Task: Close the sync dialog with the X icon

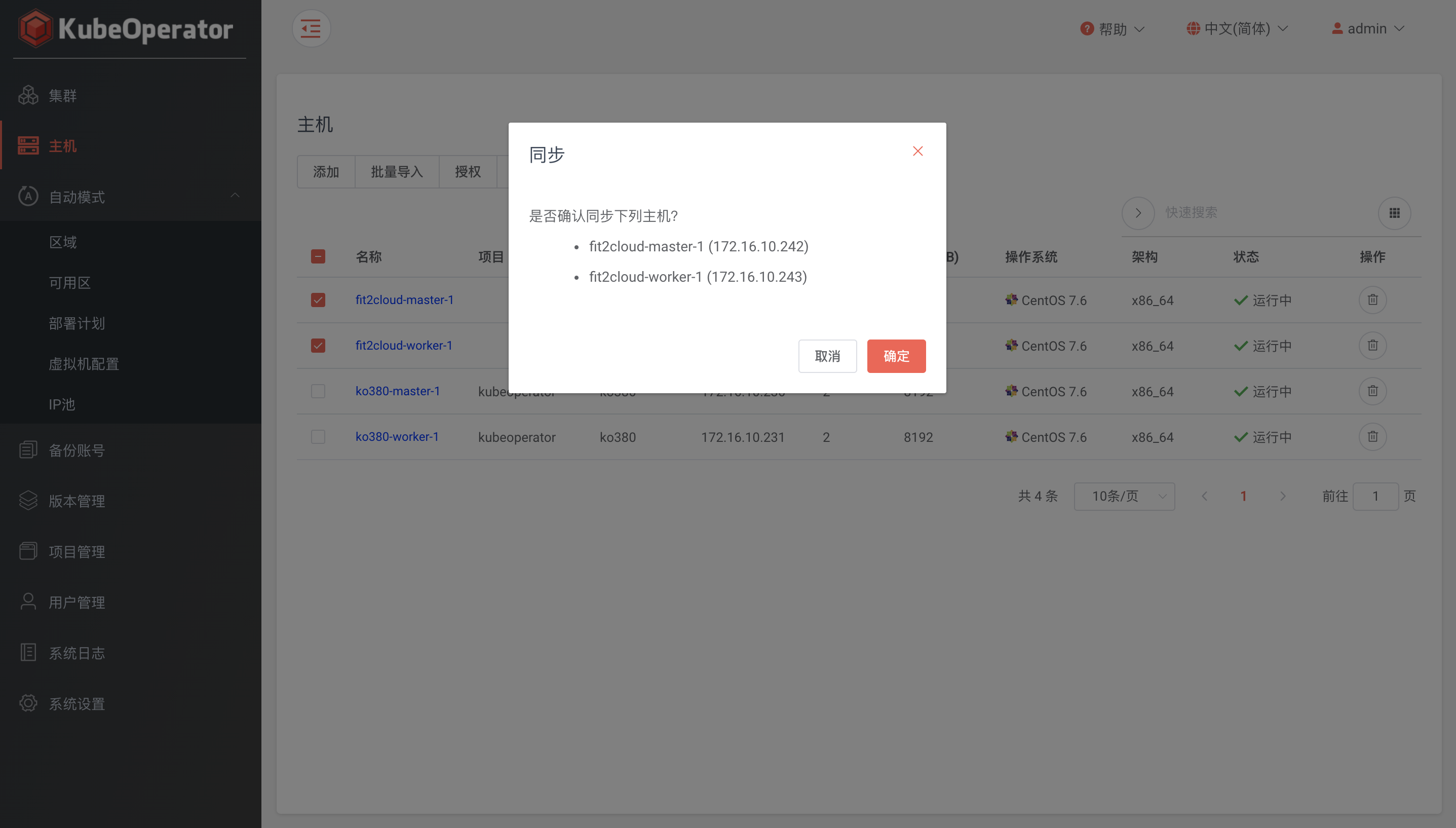Action: point(917,152)
